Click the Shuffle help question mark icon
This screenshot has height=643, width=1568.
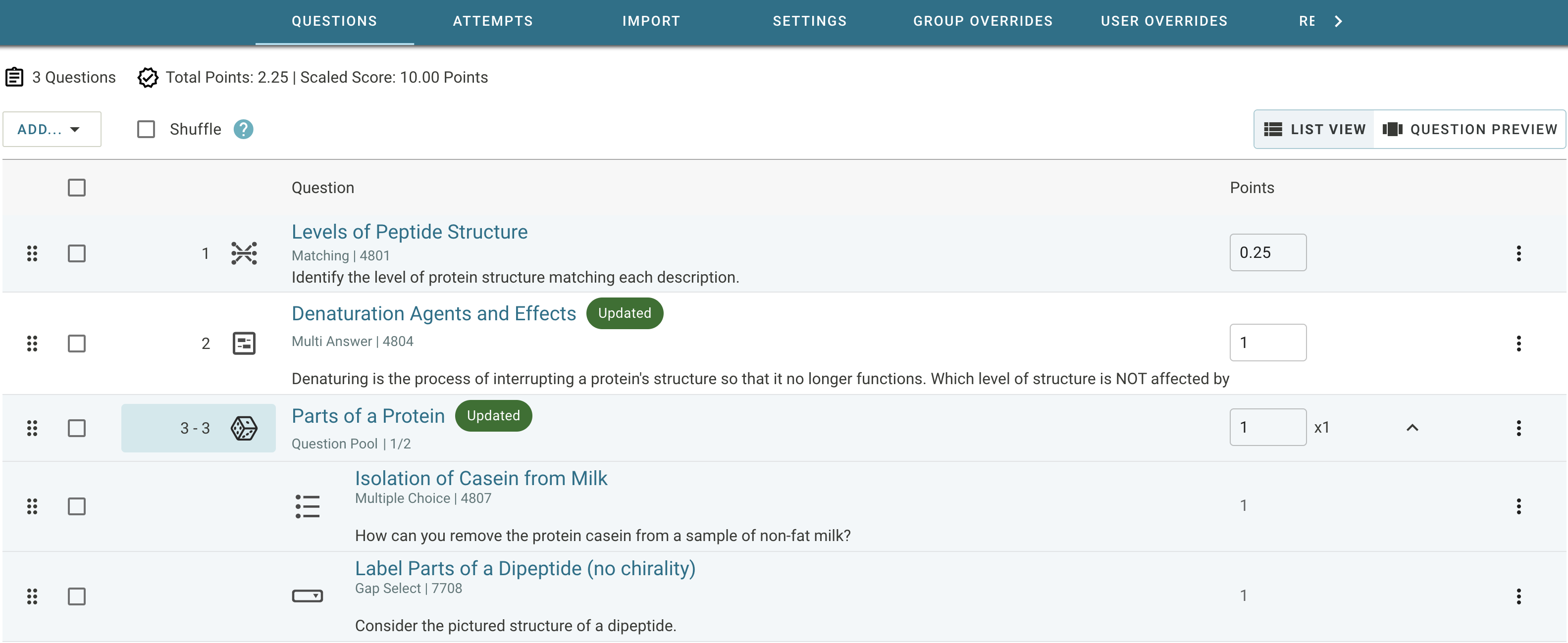(243, 129)
